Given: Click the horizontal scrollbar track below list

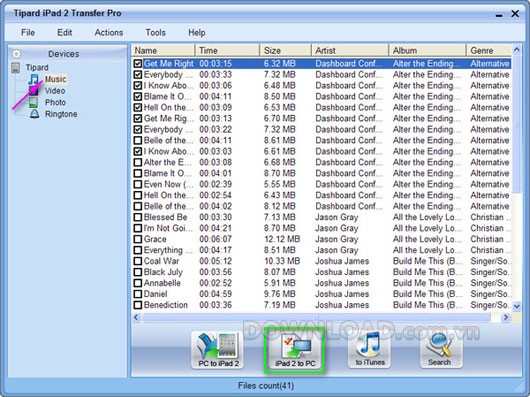Looking at the screenshot, I should pyautogui.click(x=317, y=317).
